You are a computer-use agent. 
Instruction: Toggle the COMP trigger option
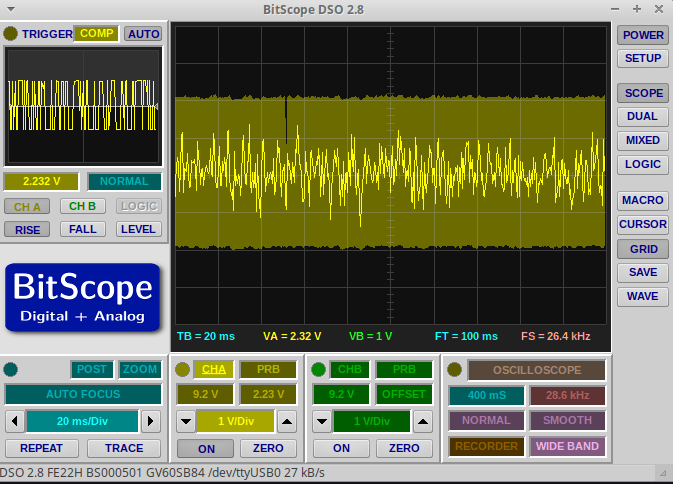click(97, 33)
